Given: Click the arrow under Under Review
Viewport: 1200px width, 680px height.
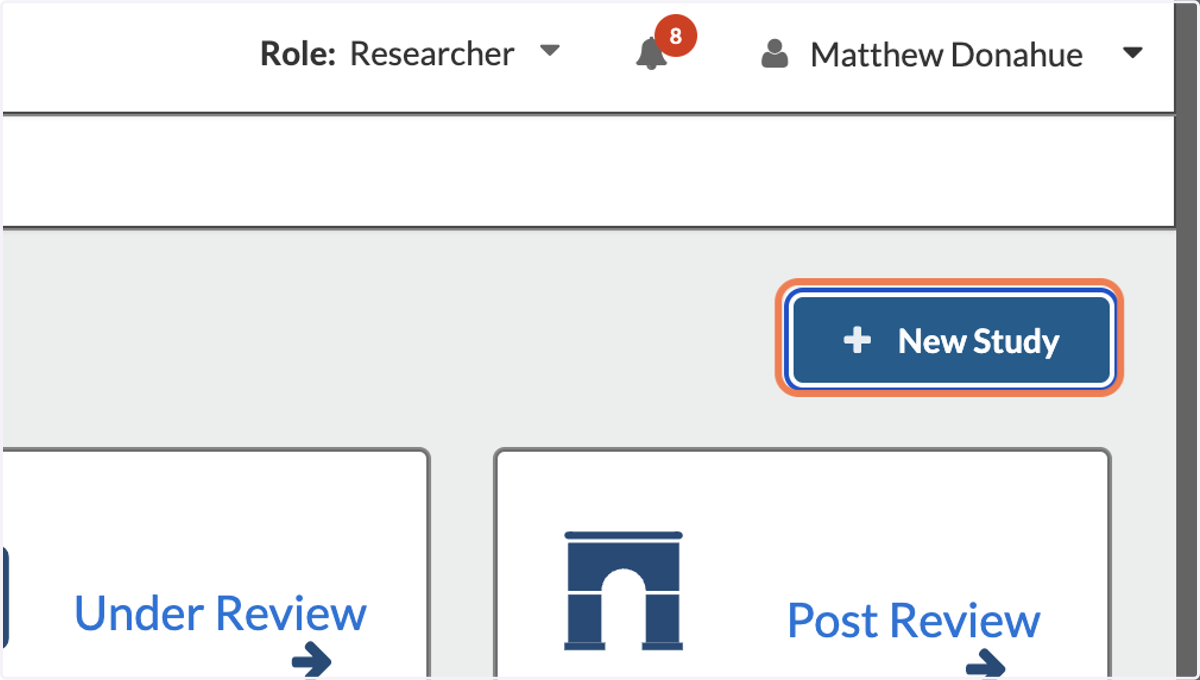Looking at the screenshot, I should 312,660.
